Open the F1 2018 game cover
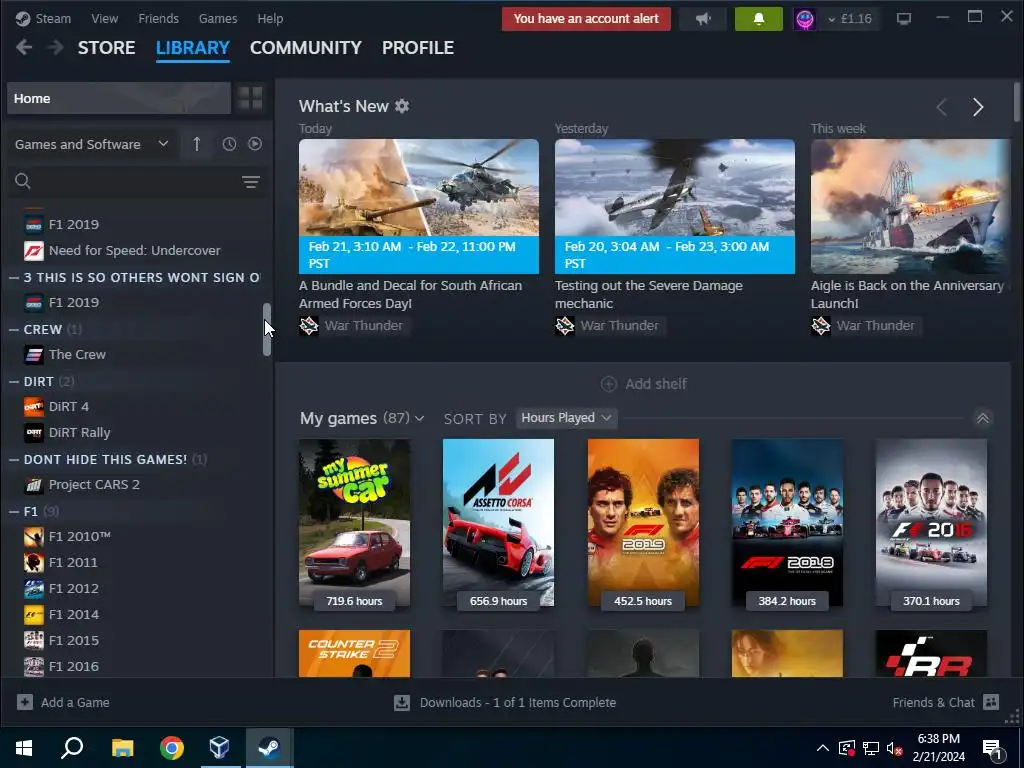This screenshot has height=768, width=1024. 787,522
